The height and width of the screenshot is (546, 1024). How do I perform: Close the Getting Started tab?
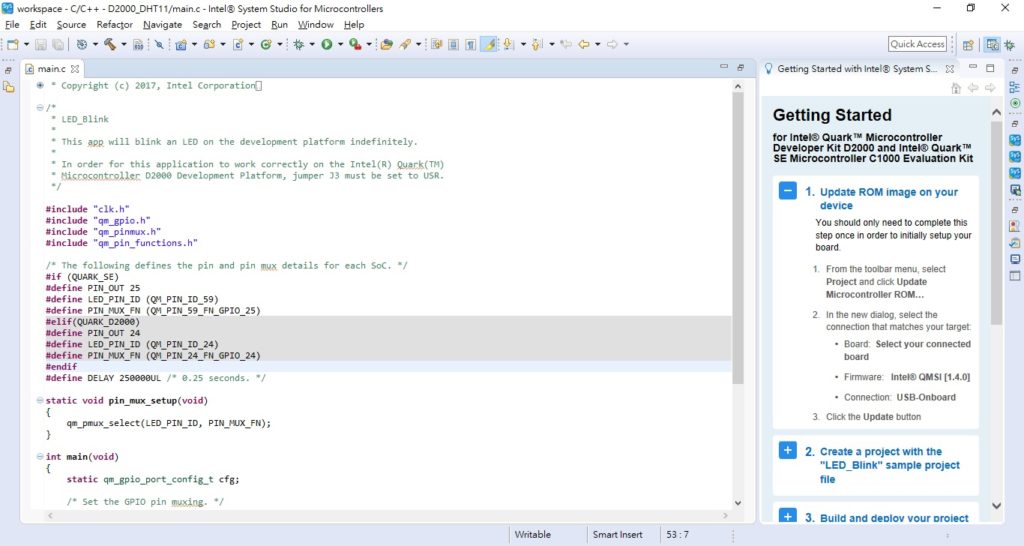[950, 69]
